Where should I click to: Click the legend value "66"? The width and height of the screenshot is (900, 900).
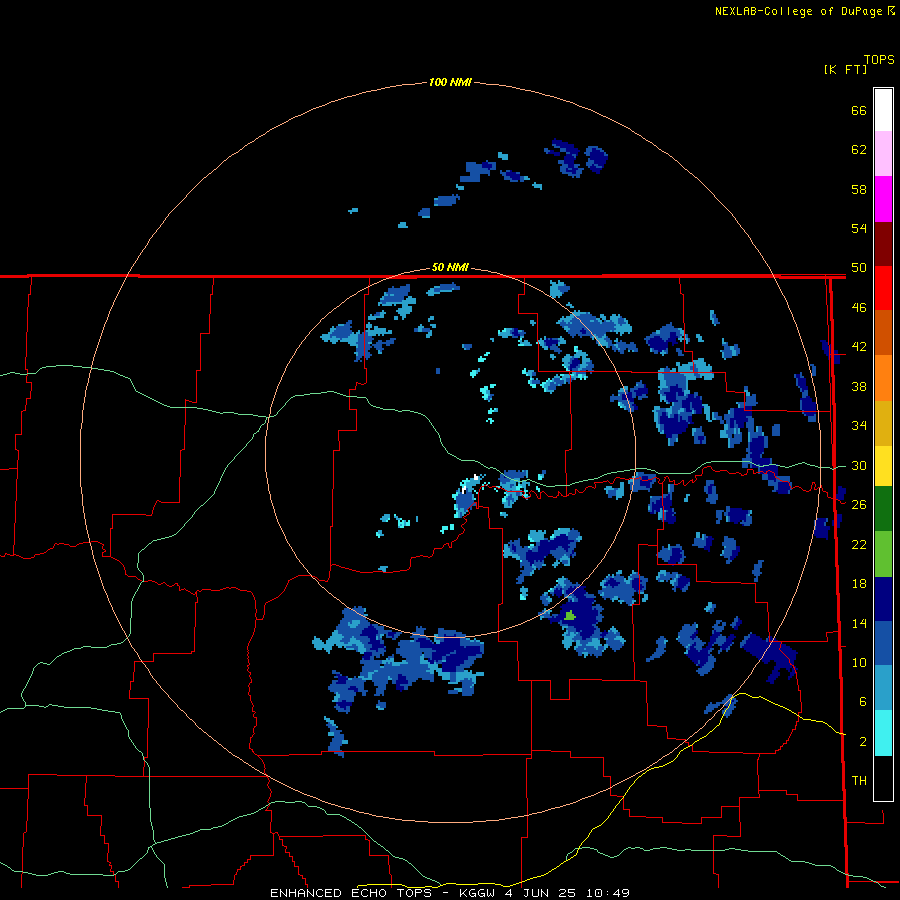(x=859, y=110)
